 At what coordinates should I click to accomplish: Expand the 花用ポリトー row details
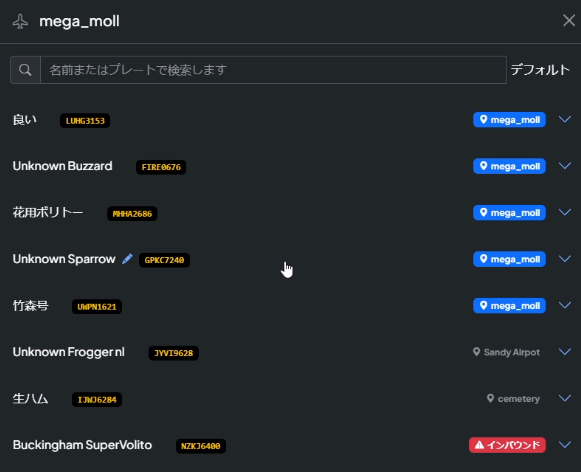coord(565,212)
